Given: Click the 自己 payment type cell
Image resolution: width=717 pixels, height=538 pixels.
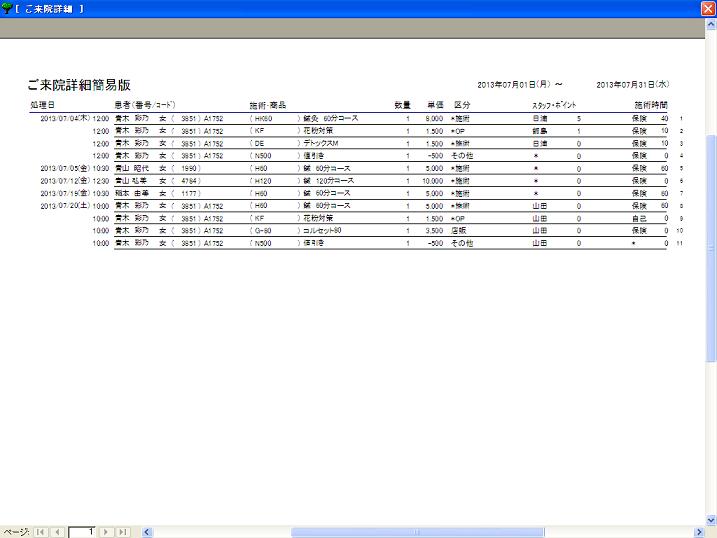Looking at the screenshot, I should [x=639, y=218].
